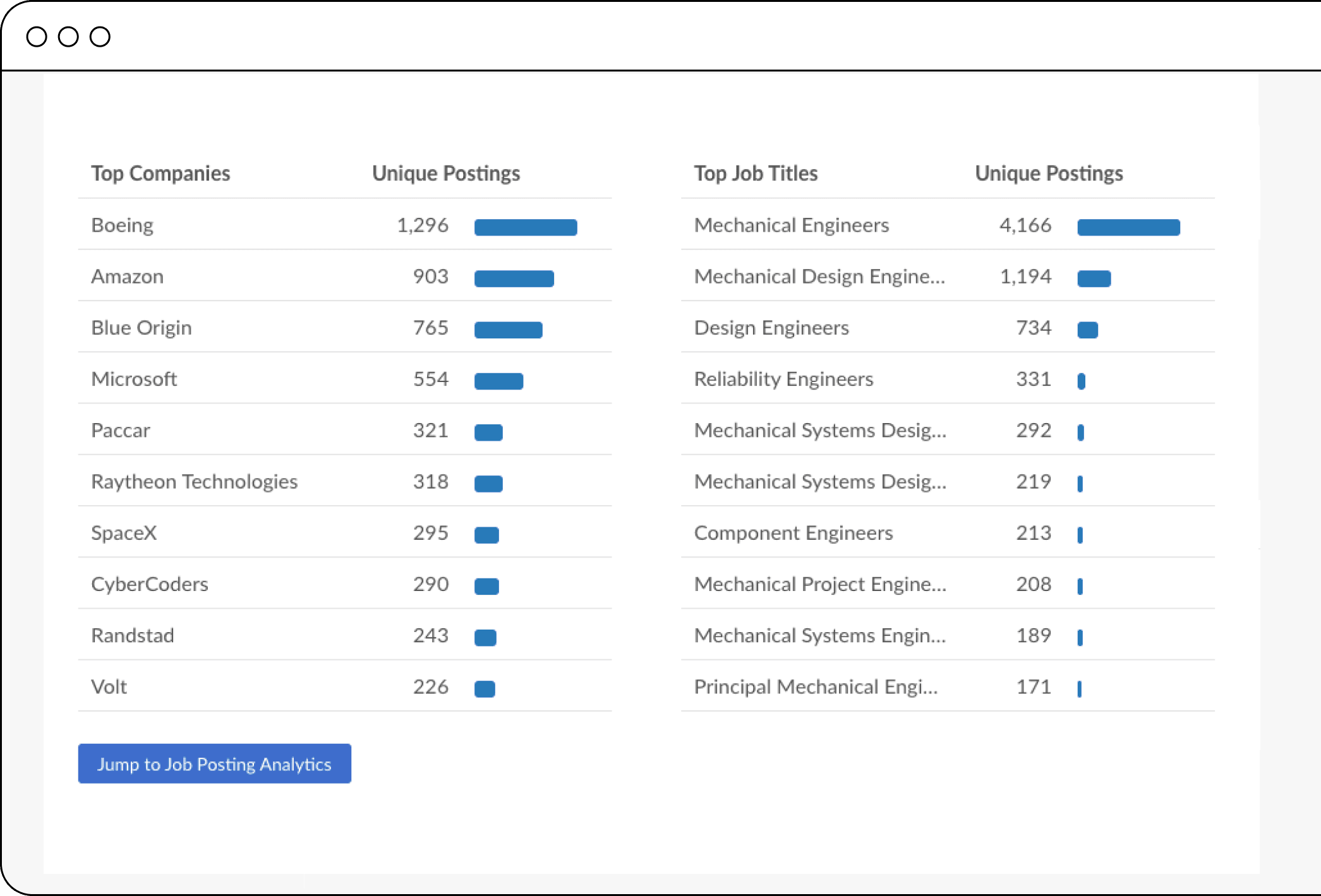Click the Top Job Titles column header

point(756,173)
